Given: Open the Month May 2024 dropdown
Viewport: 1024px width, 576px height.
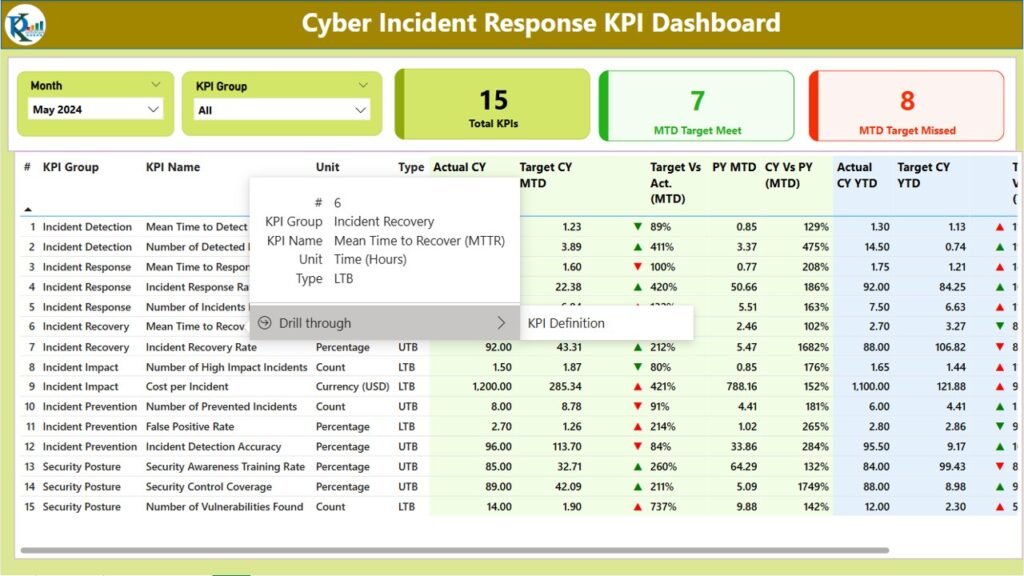Looking at the screenshot, I should 95,109.
